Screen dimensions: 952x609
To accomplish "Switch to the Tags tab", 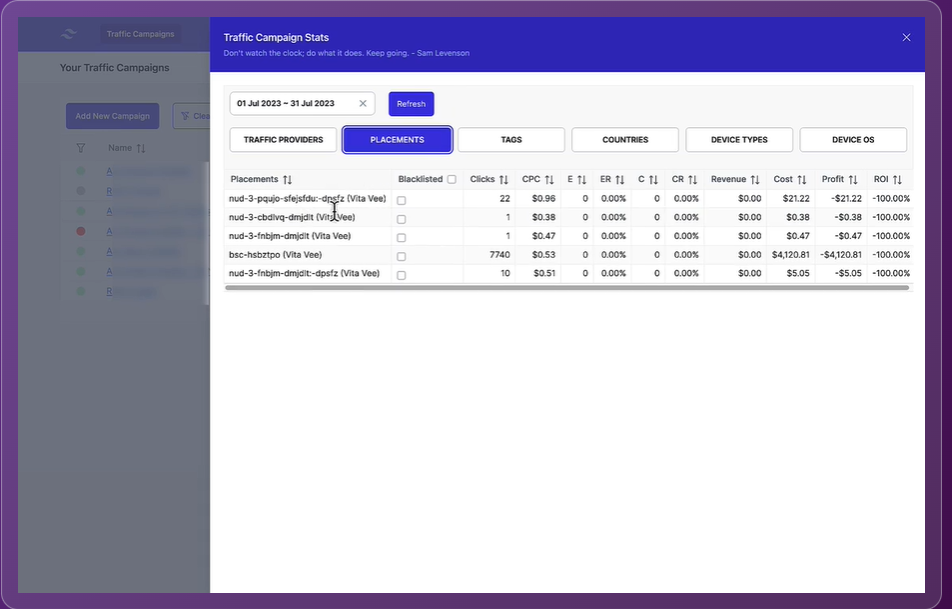I will 511,140.
